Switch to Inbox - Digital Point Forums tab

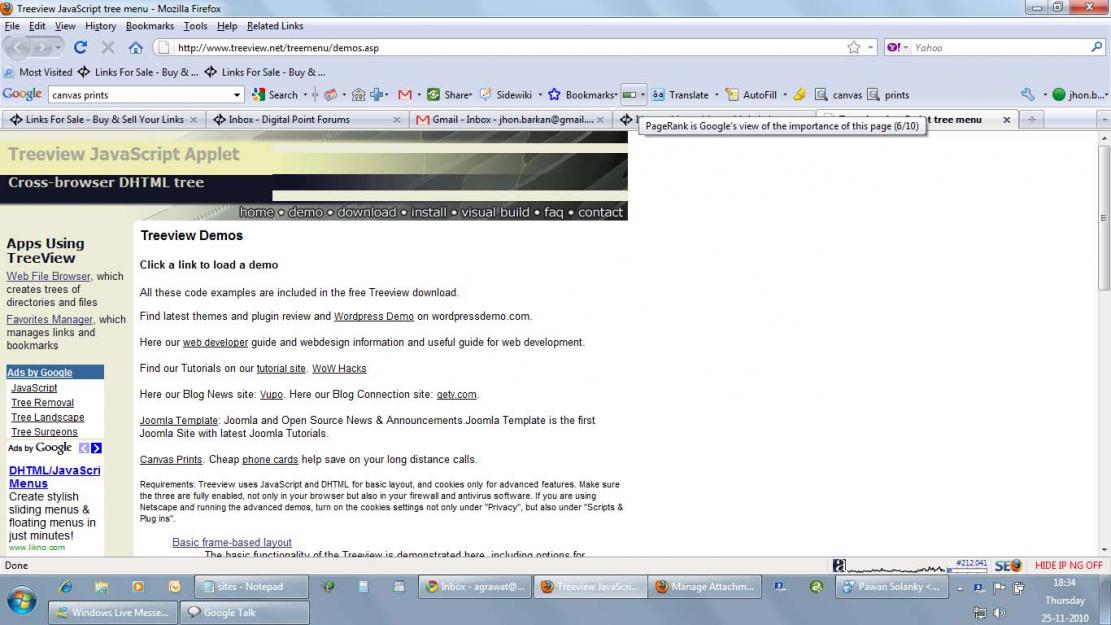point(306,120)
